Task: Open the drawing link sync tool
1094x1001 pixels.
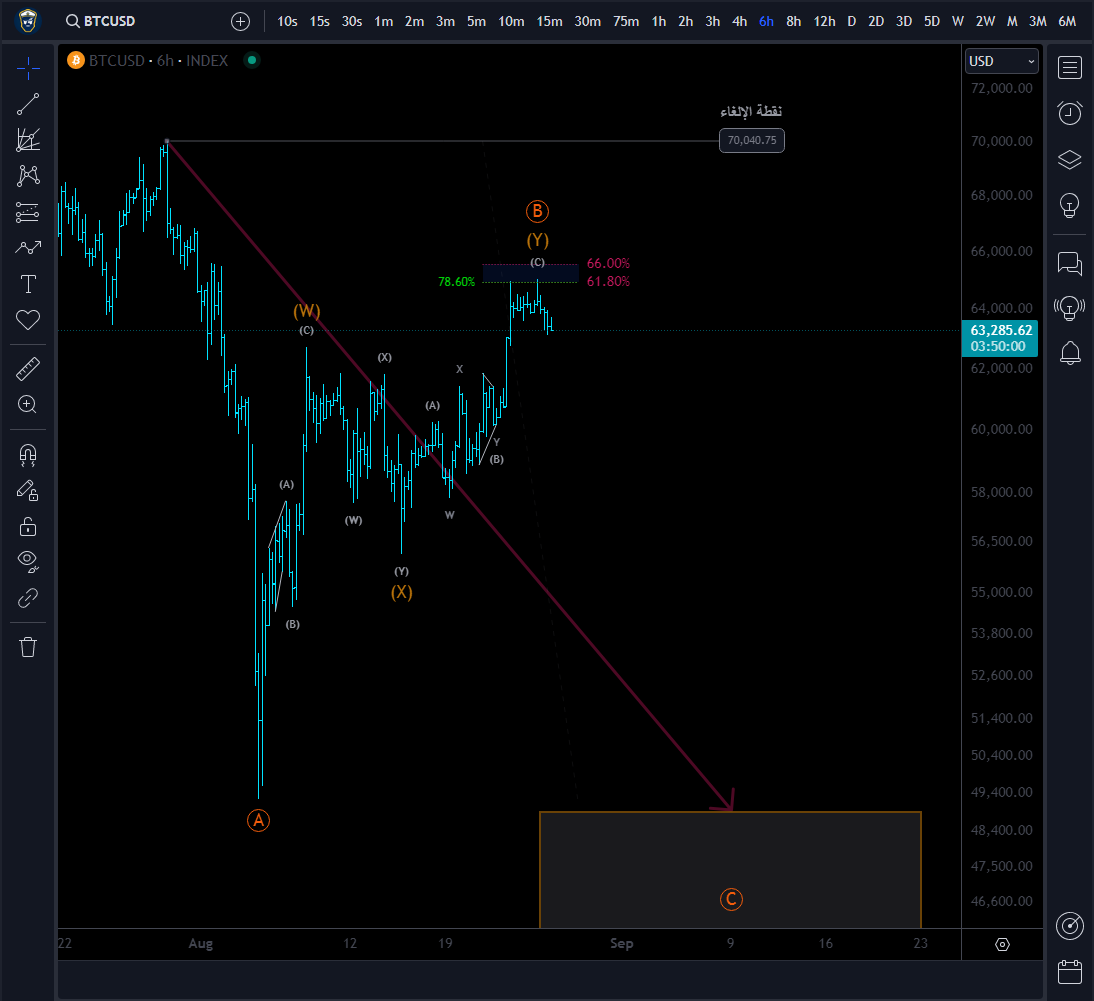Action: [28, 598]
